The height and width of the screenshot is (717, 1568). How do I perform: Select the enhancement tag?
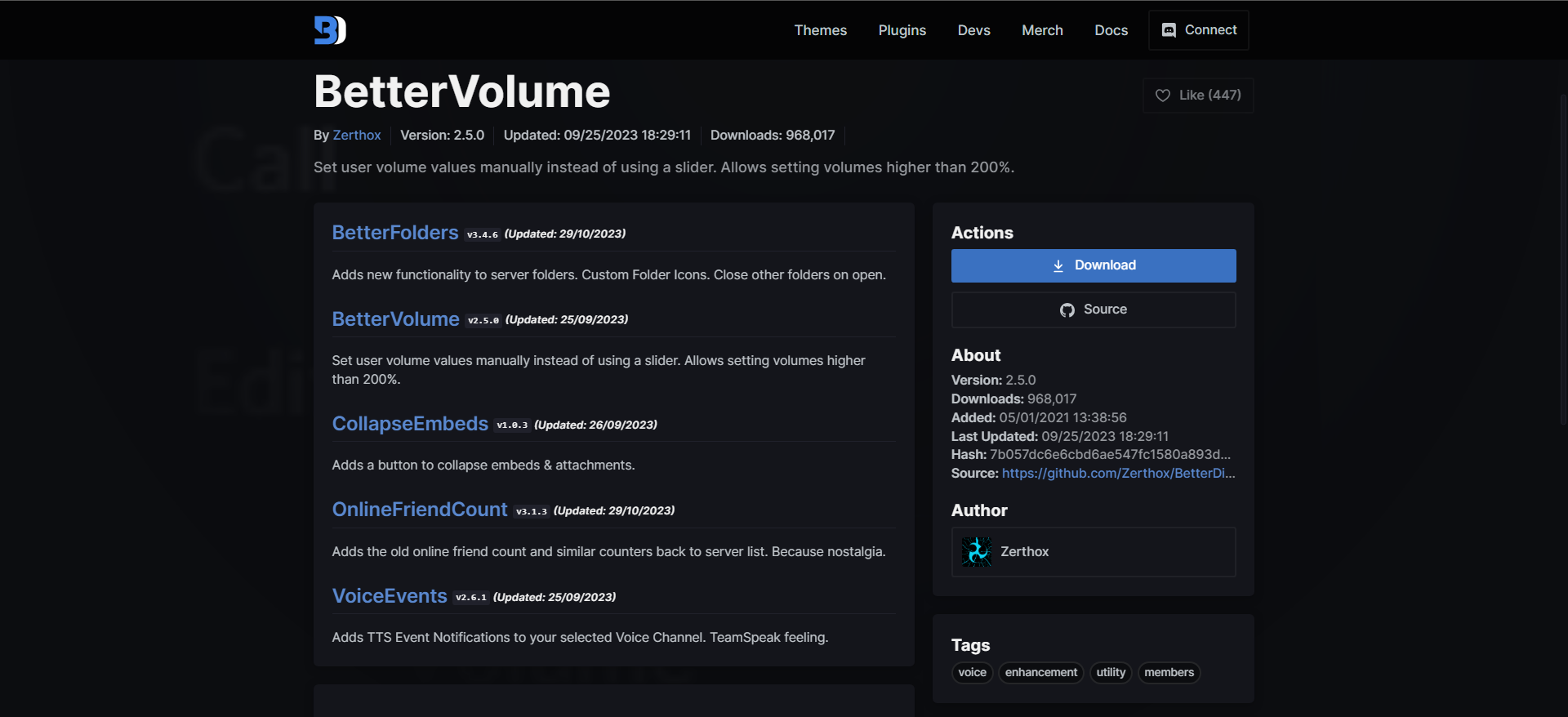1041,673
